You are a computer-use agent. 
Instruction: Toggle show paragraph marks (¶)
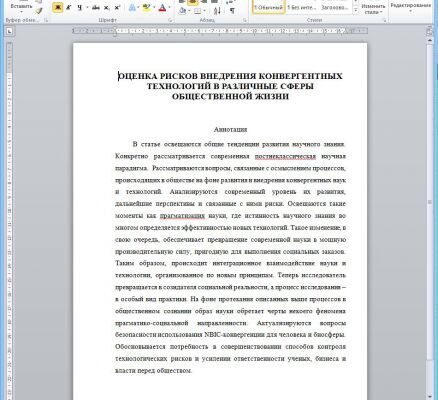point(232,11)
